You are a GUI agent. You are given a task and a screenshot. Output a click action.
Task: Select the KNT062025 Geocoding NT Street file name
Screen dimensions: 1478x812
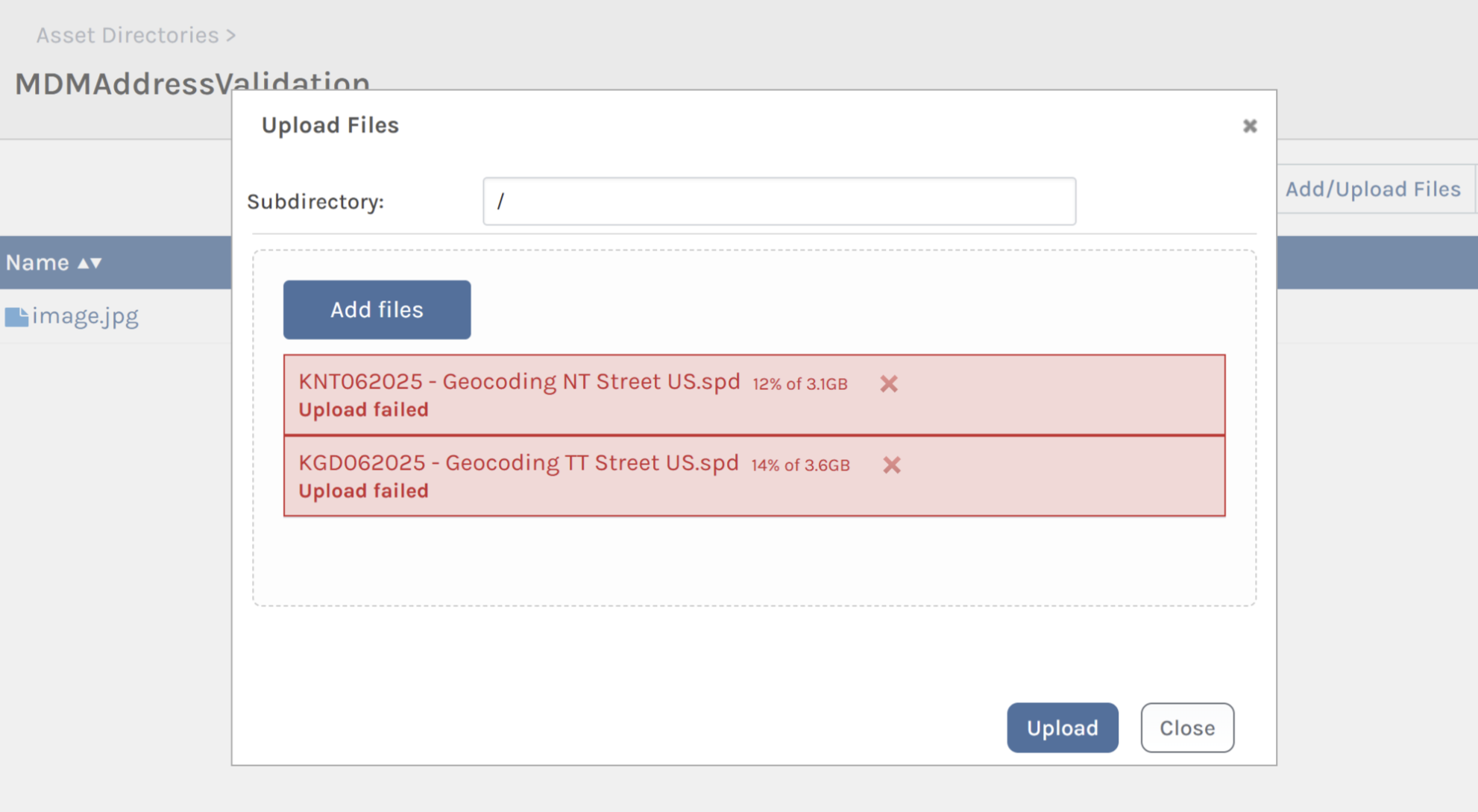click(x=519, y=382)
